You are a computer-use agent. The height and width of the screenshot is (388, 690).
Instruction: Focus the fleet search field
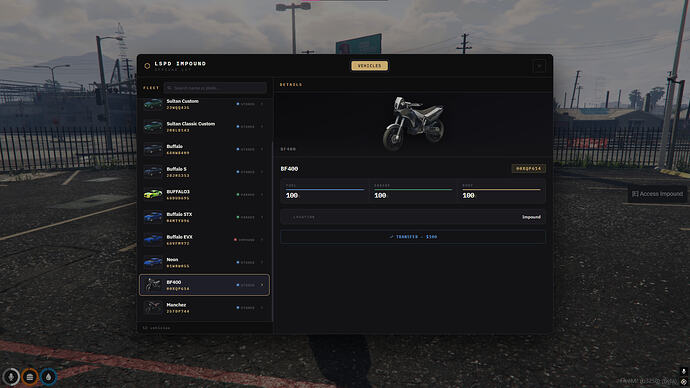[x=215, y=88]
